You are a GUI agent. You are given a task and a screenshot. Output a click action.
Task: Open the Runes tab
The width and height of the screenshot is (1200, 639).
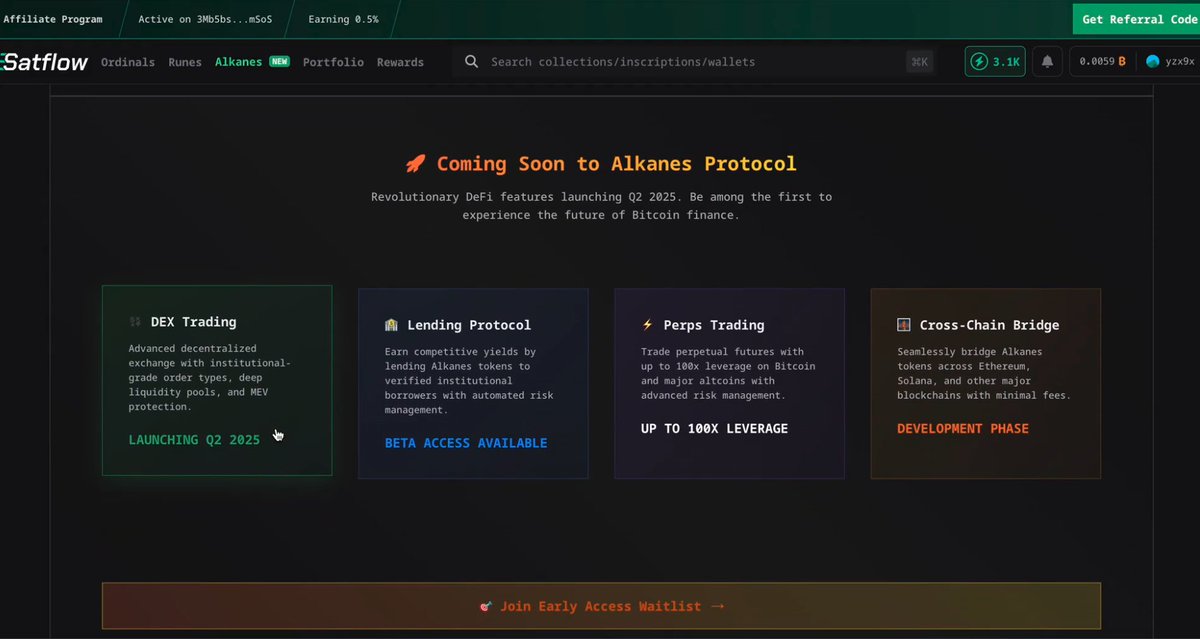(x=185, y=62)
